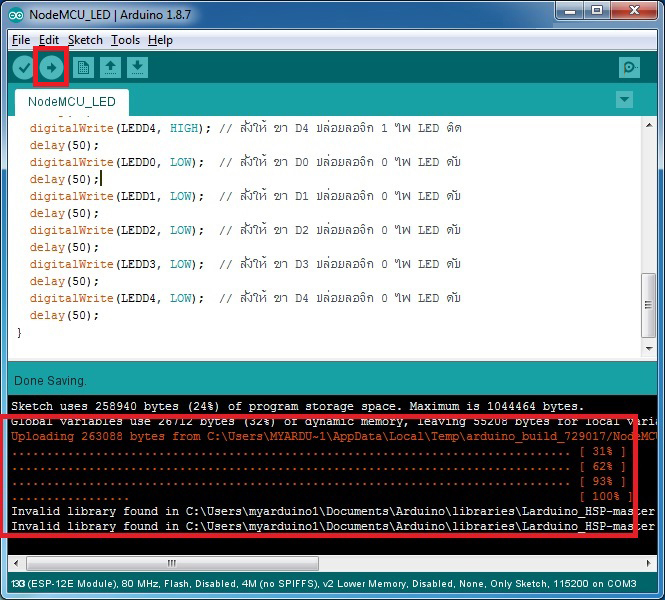This screenshot has width=665, height=600.
Task: Expand the tab options dropdown arrow
Action: coord(625,100)
